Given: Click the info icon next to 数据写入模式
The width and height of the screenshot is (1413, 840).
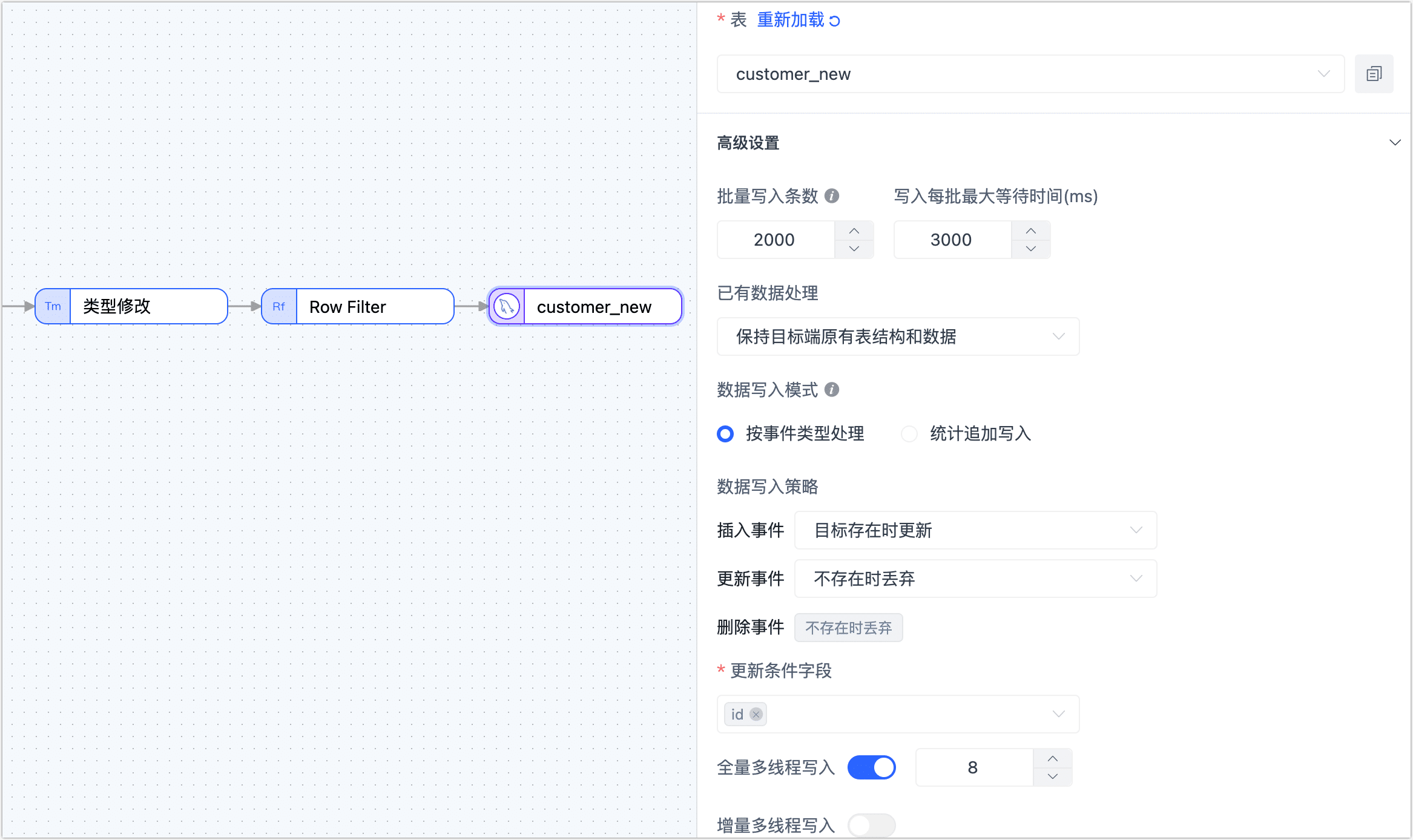Looking at the screenshot, I should click(832, 390).
